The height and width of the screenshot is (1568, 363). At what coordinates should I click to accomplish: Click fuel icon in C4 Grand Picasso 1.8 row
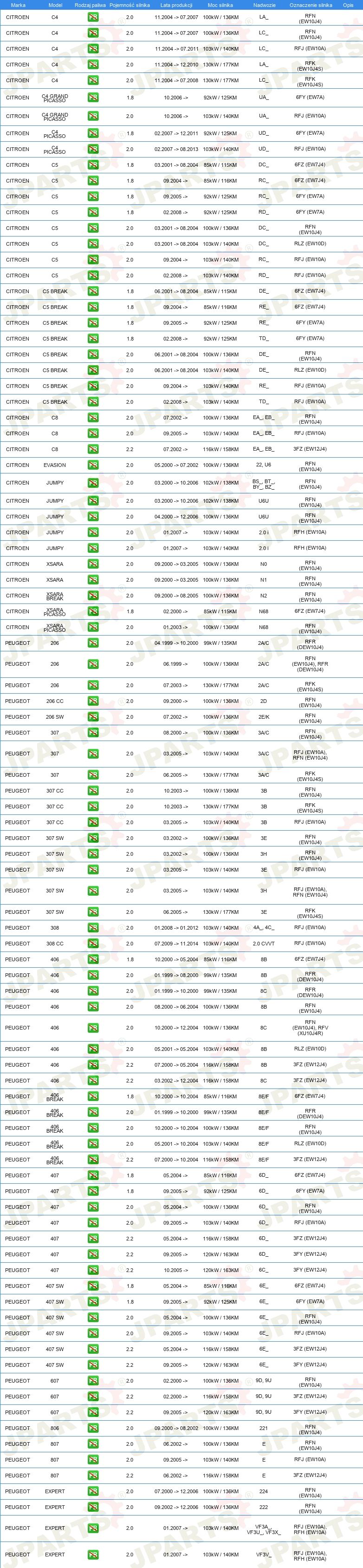click(x=93, y=98)
